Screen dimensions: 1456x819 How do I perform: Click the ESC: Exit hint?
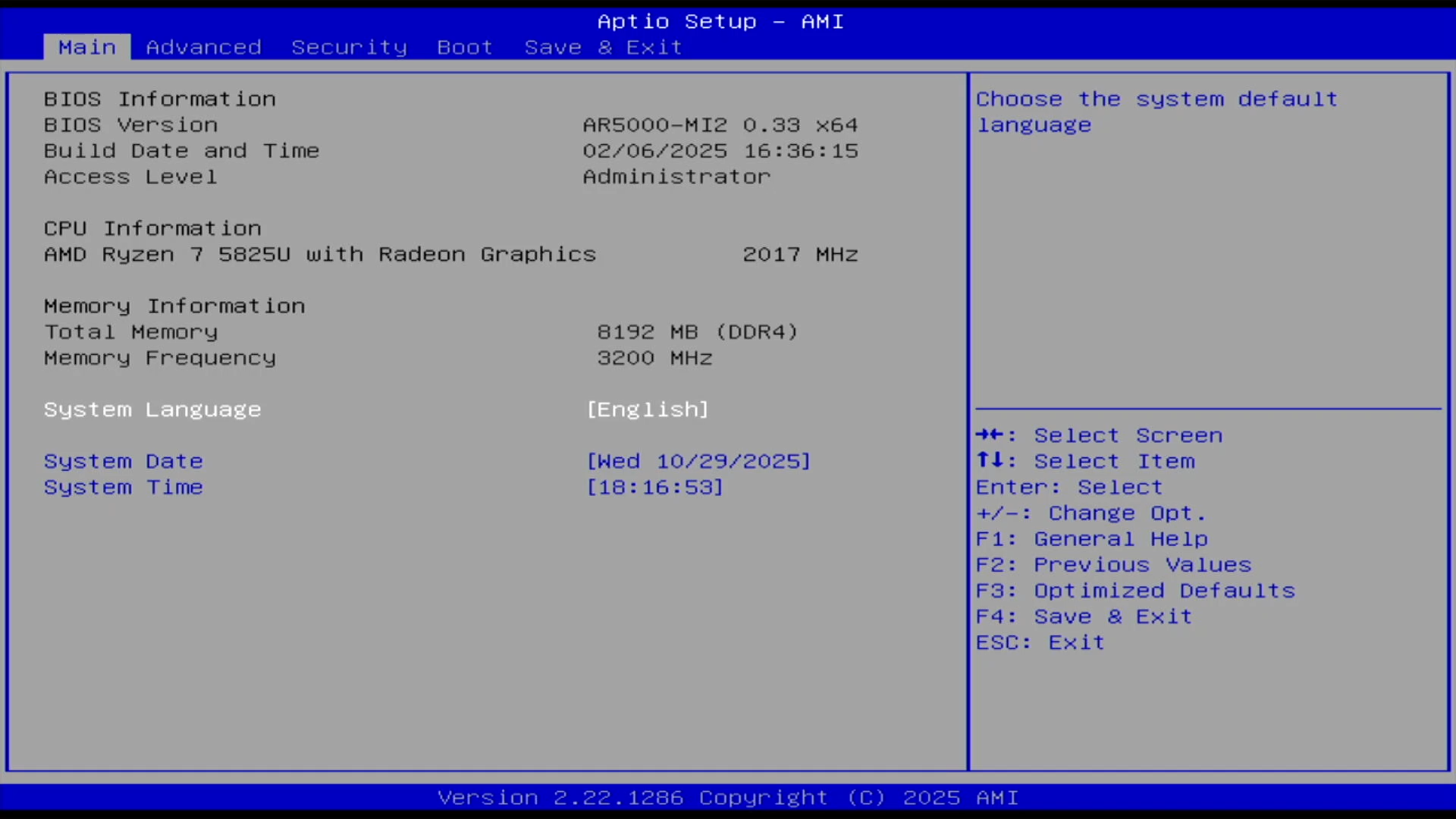(x=1040, y=642)
